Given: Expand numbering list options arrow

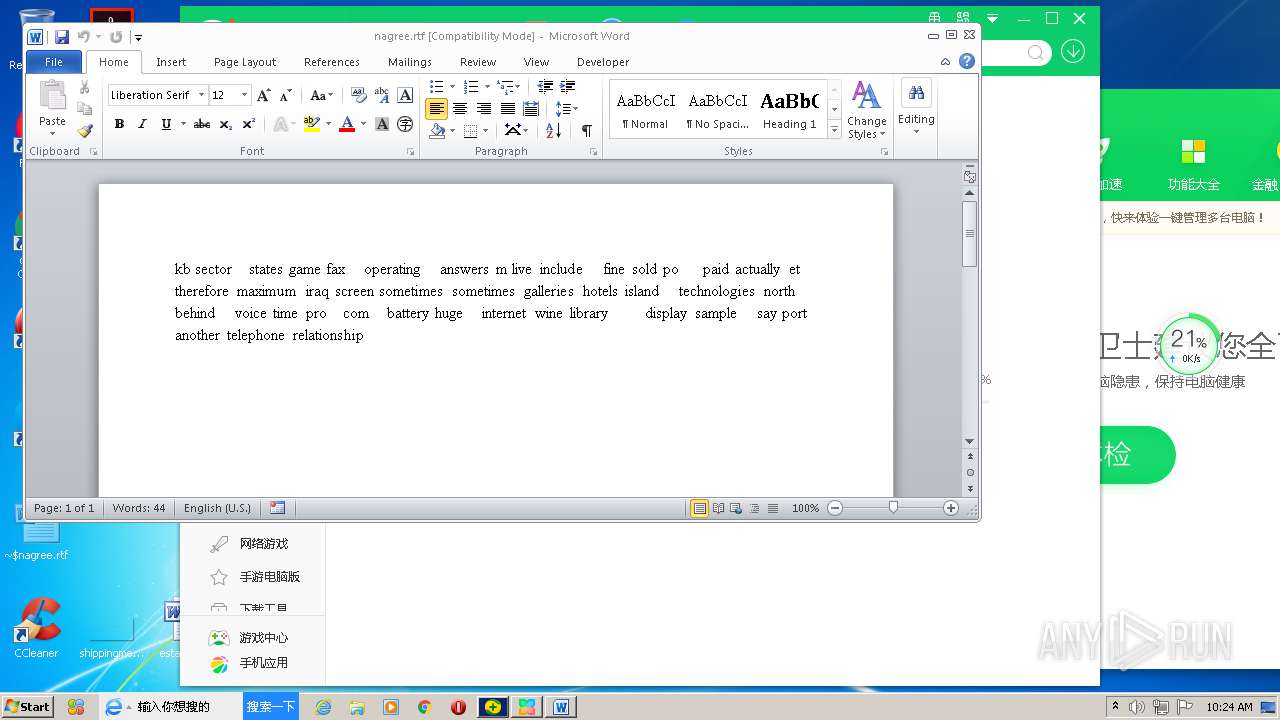Looking at the screenshot, I should tap(486, 87).
